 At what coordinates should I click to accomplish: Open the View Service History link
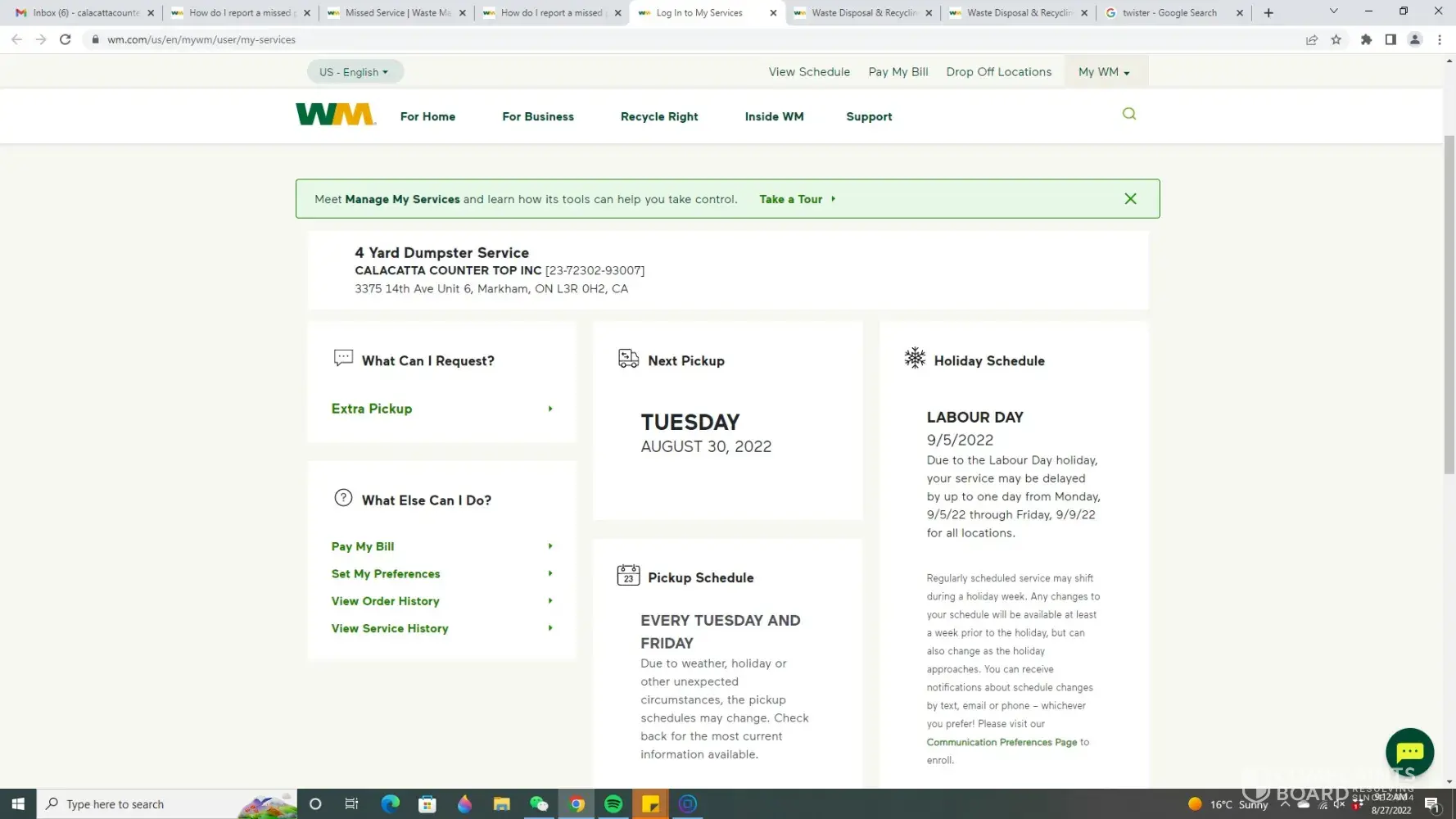pyautogui.click(x=390, y=628)
